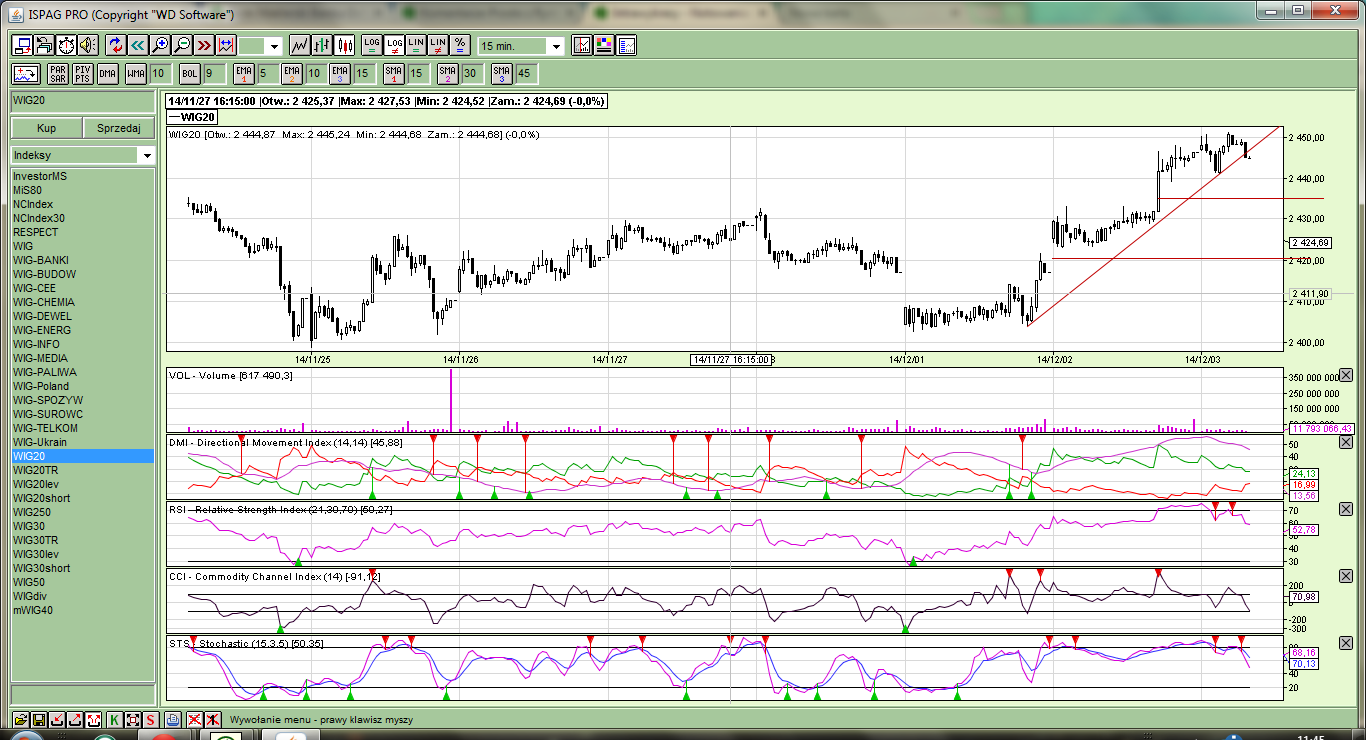Toggle the PAR SAR indicator
The width and height of the screenshot is (1366, 740).
point(58,73)
